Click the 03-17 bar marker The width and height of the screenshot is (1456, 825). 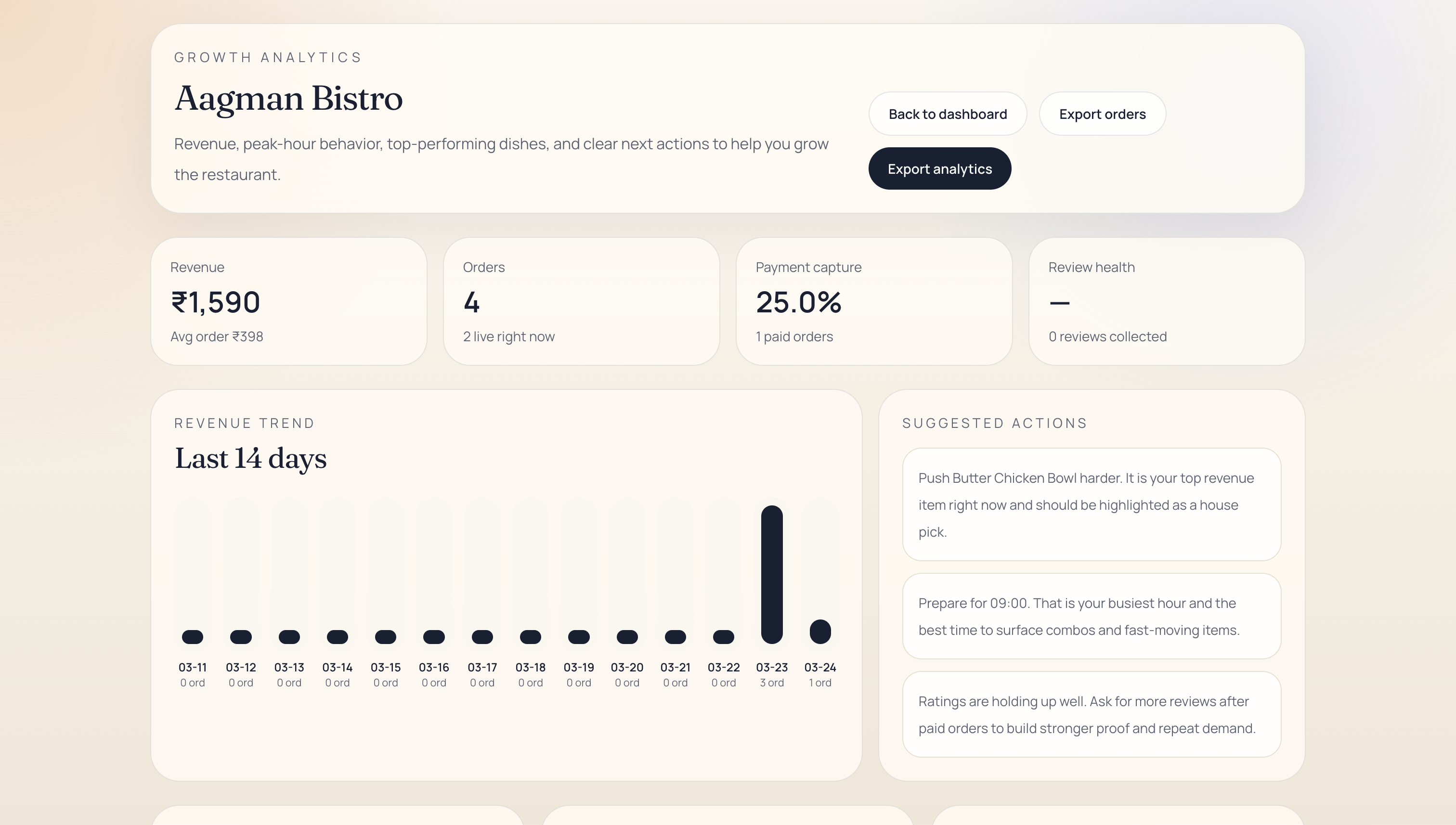click(x=482, y=636)
